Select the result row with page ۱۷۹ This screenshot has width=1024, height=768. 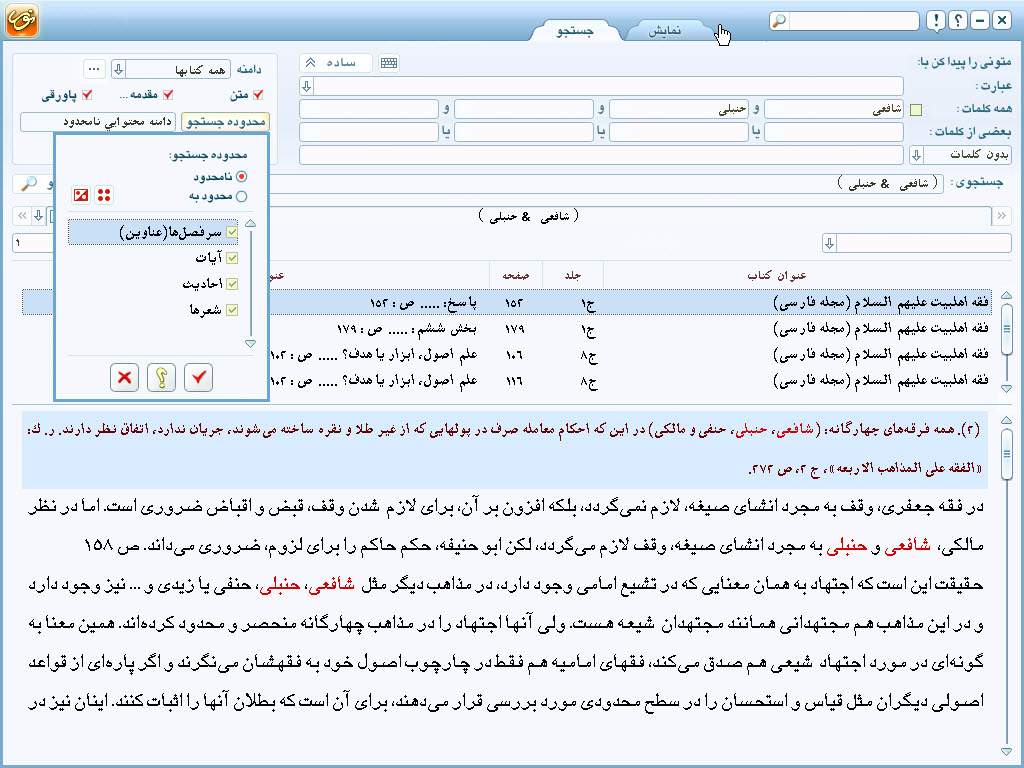click(x=507, y=328)
